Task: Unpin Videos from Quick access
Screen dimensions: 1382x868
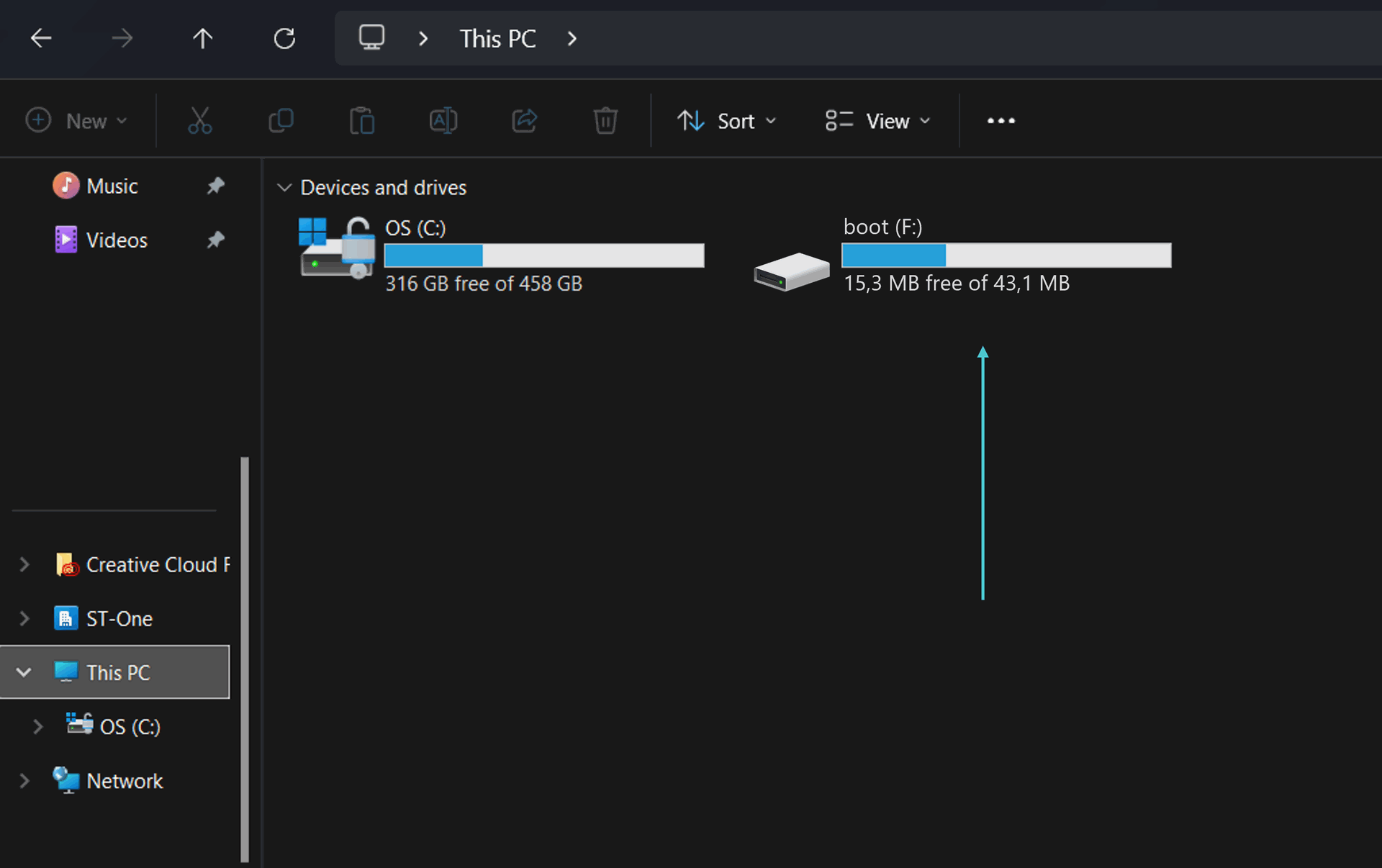Action: [215, 240]
